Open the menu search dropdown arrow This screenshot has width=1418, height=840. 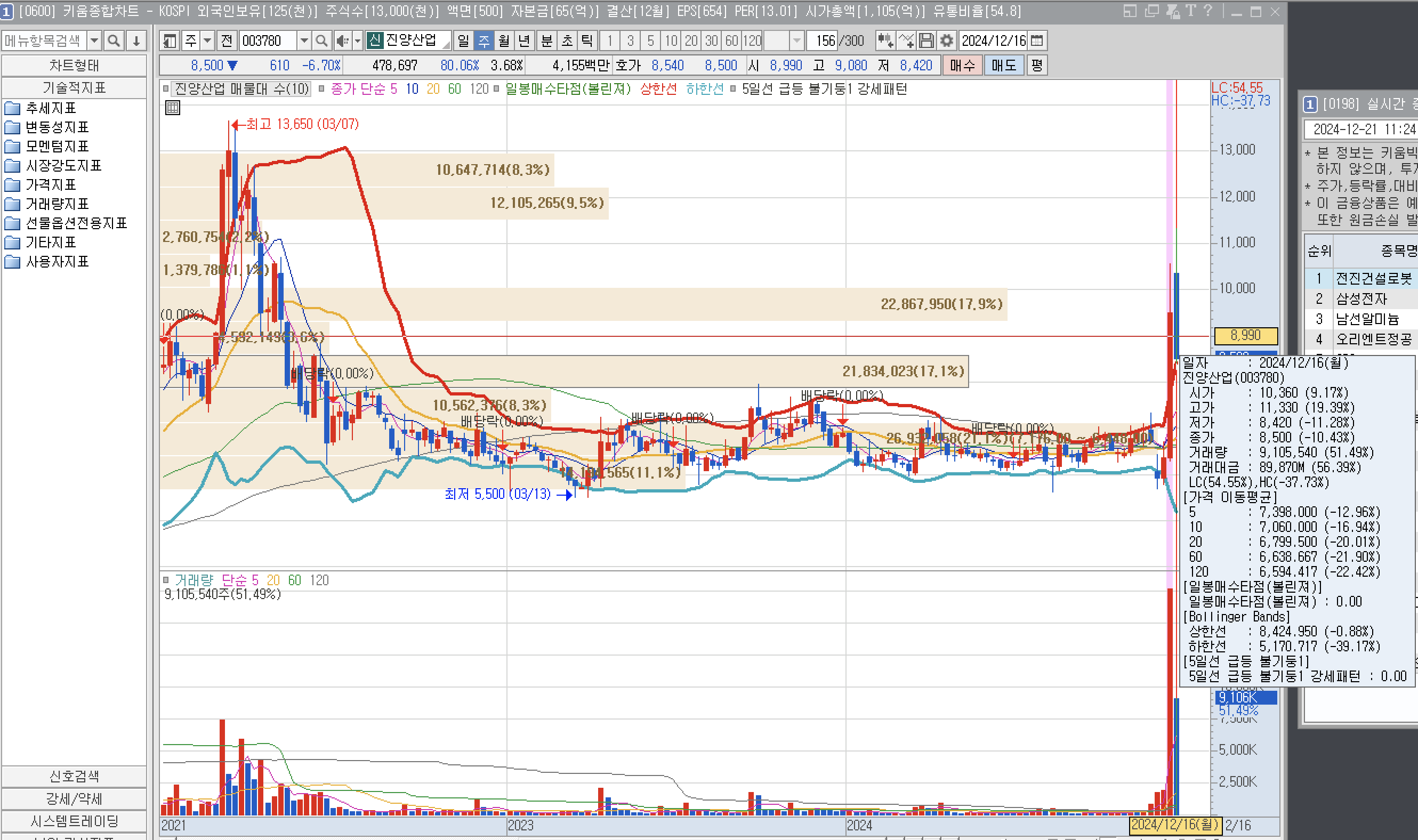[x=94, y=41]
